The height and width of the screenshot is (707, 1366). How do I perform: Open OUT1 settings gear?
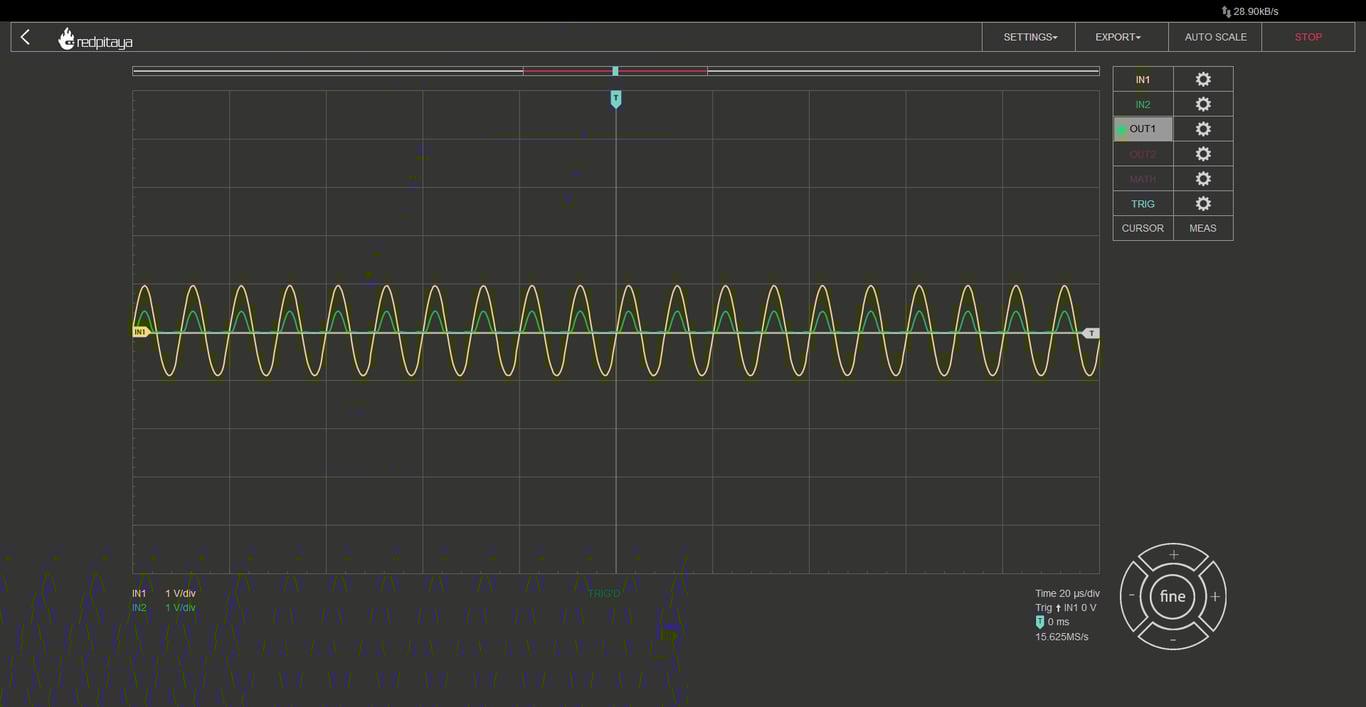(1203, 129)
